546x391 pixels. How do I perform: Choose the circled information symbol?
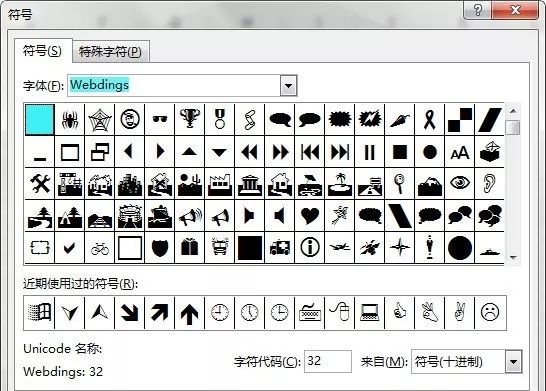pyautogui.click(x=309, y=248)
